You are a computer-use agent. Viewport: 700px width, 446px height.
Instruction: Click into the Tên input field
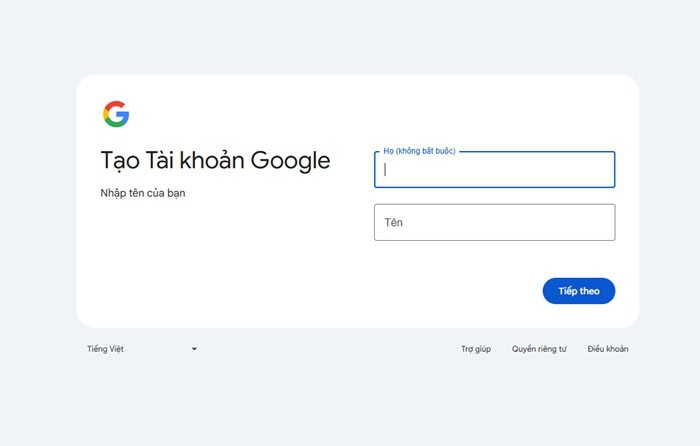coord(494,222)
